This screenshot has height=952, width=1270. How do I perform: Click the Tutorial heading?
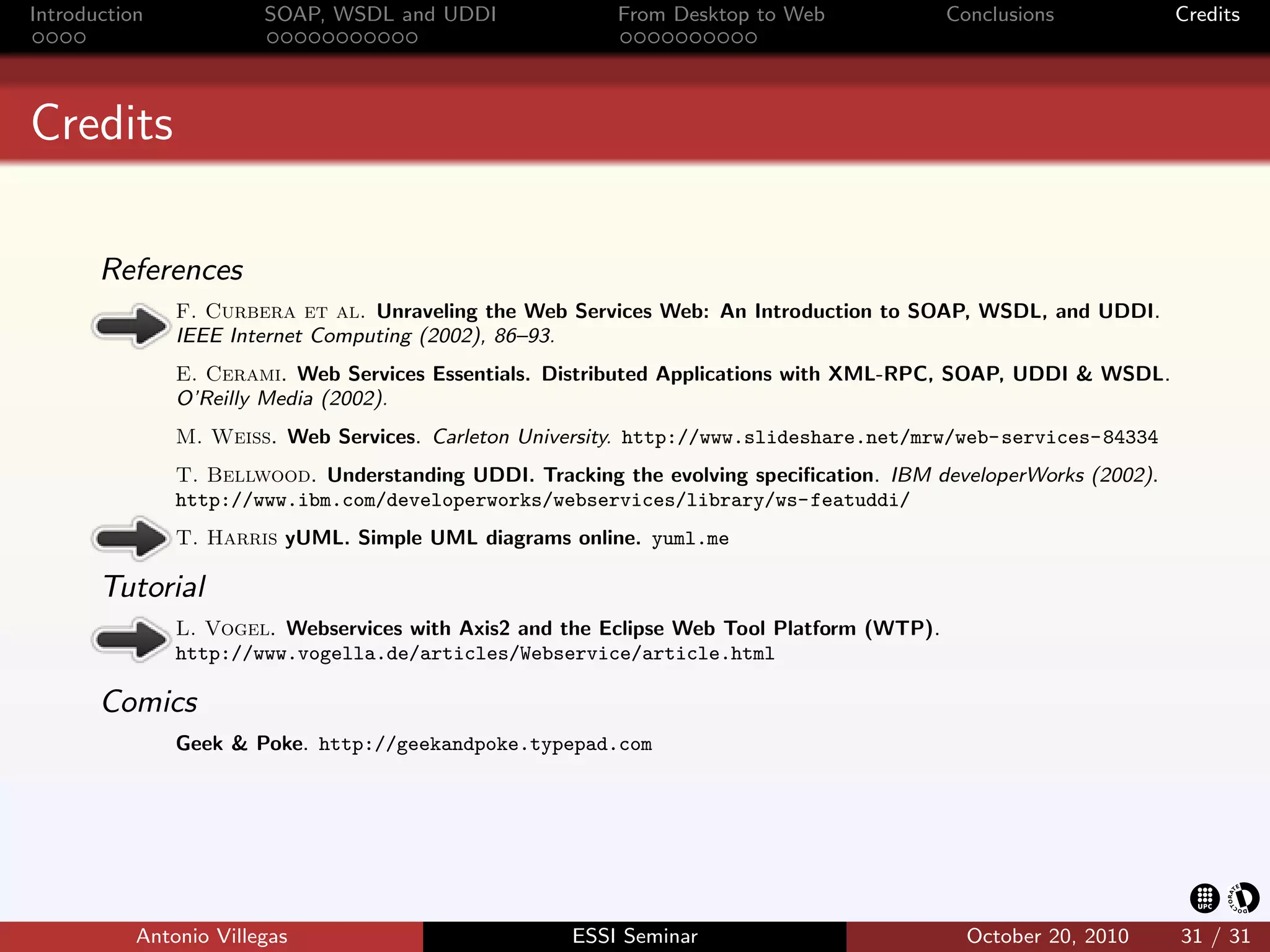click(154, 587)
